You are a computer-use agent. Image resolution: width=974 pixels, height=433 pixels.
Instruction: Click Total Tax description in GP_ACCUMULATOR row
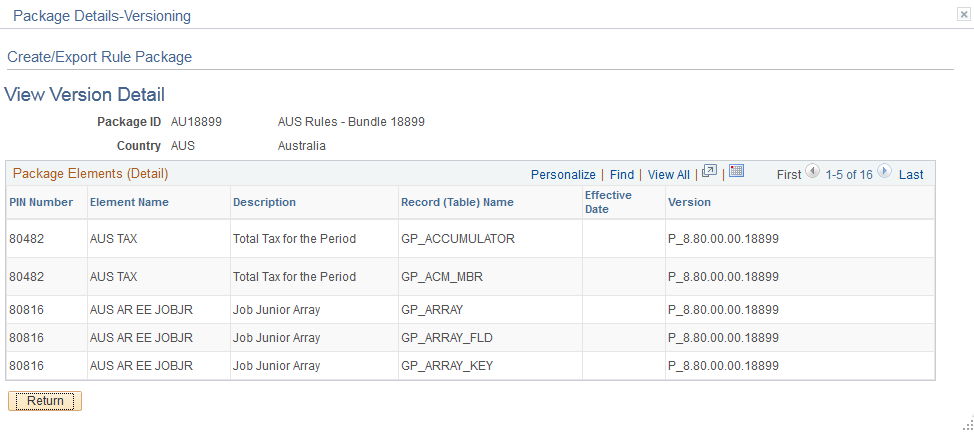(294, 239)
